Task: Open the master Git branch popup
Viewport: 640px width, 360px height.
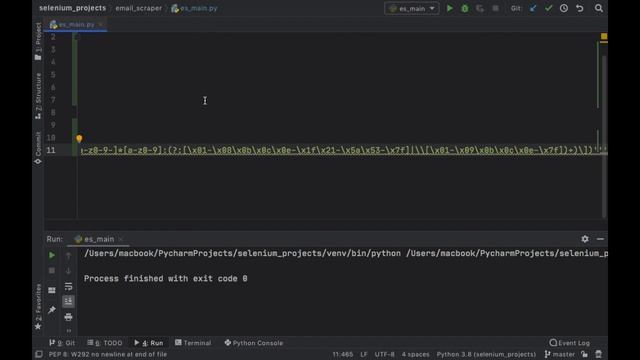Action: point(560,354)
